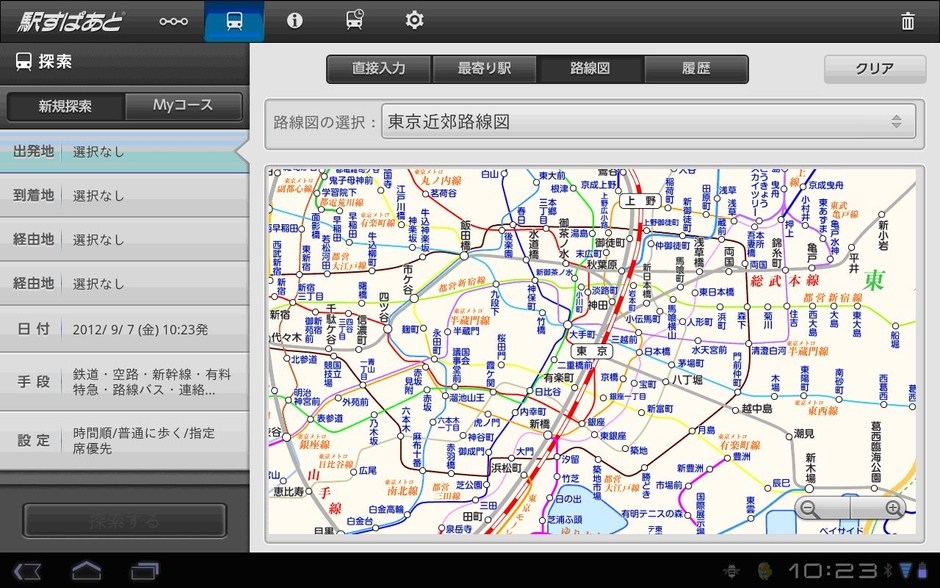This screenshot has width=940, height=588.
Task: Open the 日付 date setting row
Action: tap(124, 329)
